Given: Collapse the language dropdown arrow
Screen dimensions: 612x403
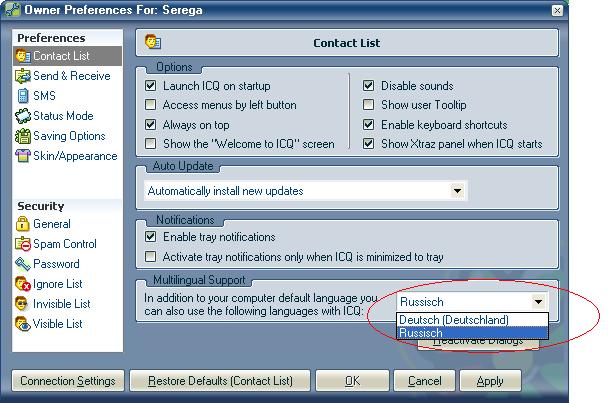Looking at the screenshot, I should tap(538, 302).
